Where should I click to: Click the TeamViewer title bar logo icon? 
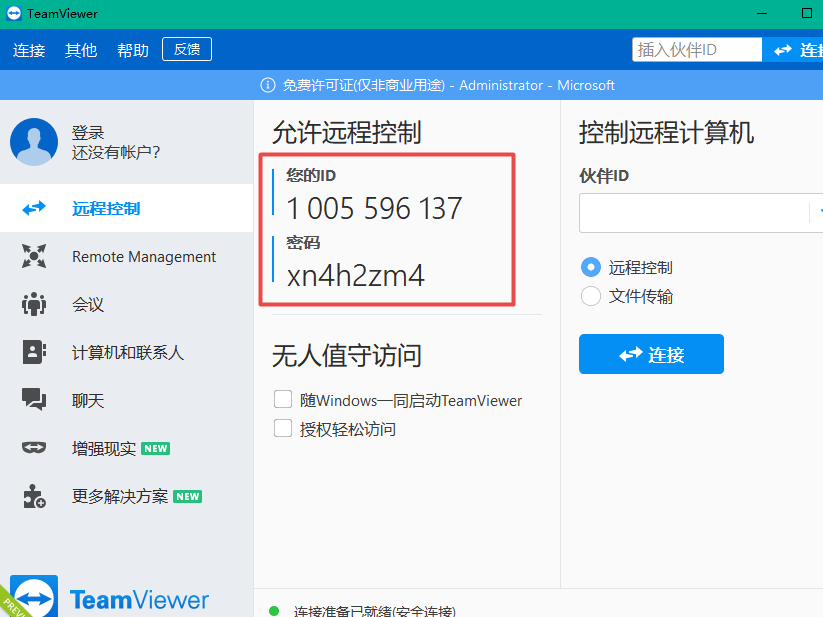coord(14,13)
